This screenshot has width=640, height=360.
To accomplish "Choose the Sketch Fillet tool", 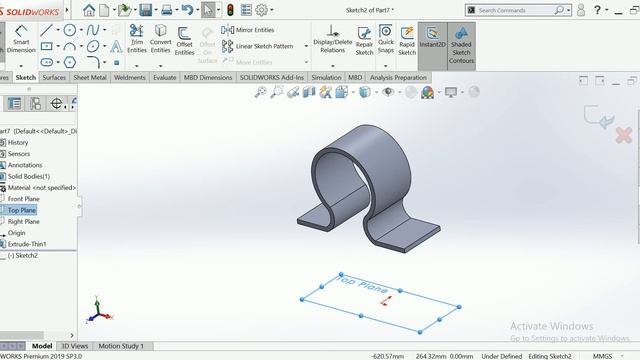I will click(93, 62).
